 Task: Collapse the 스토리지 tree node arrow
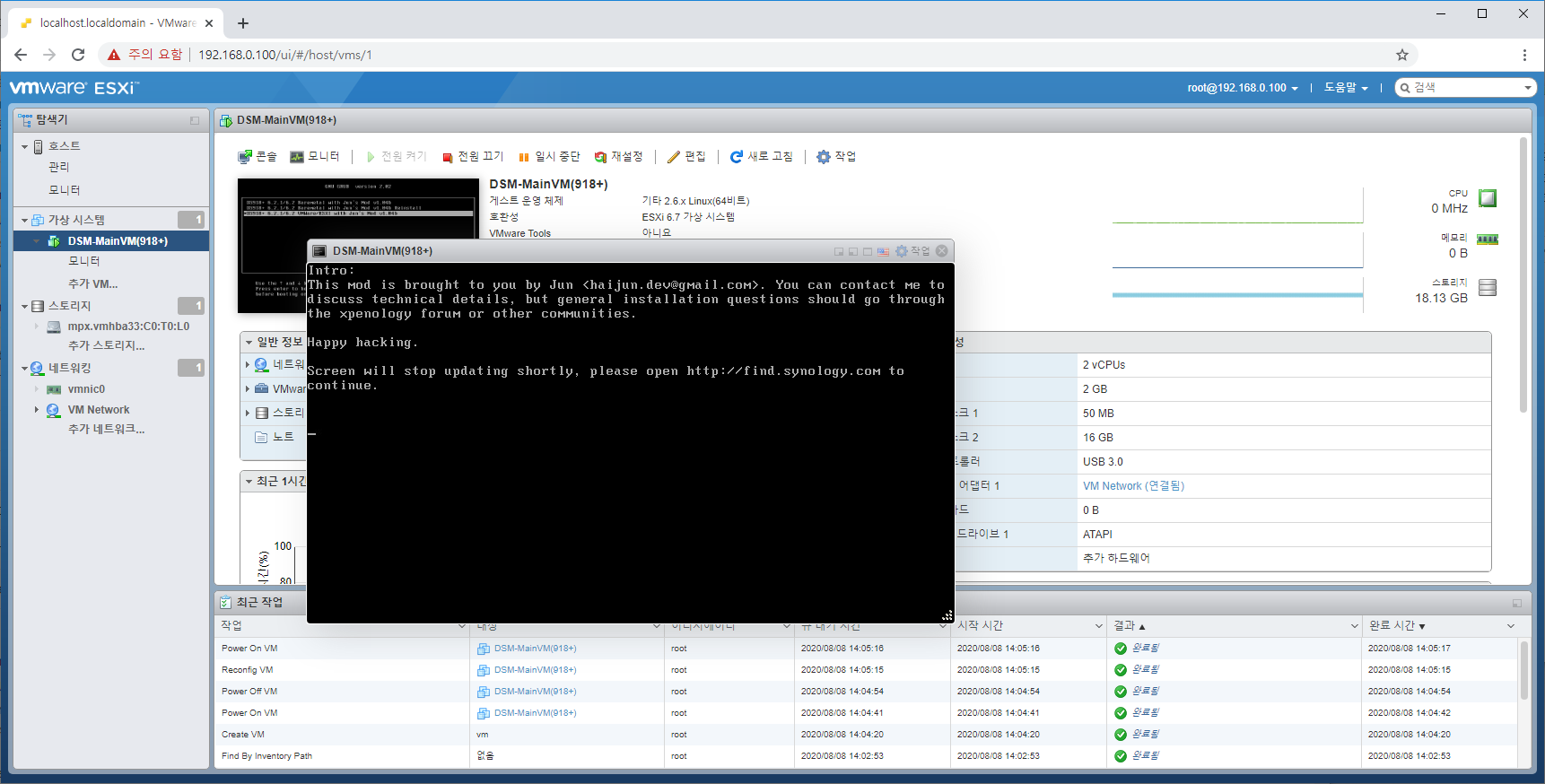24,306
